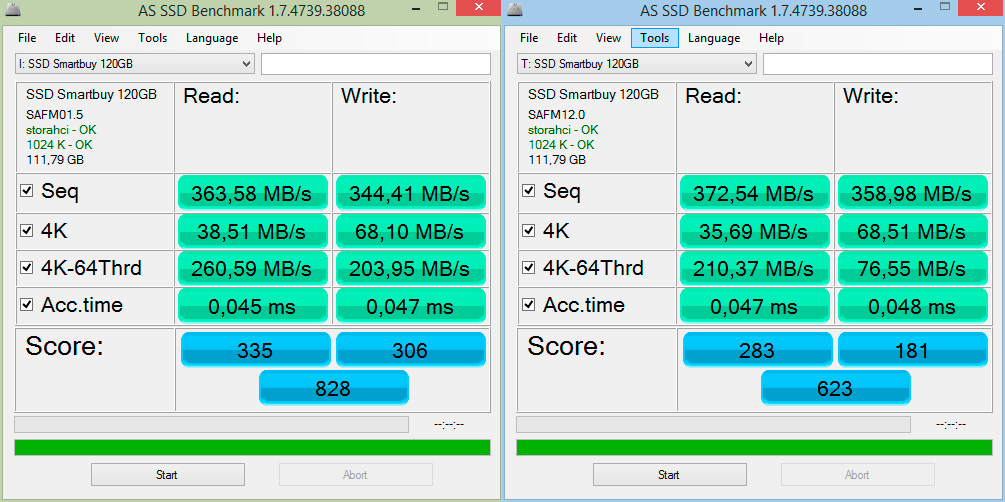Click firmware text SAFM01.5
This screenshot has width=1005, height=502.
tap(54, 115)
